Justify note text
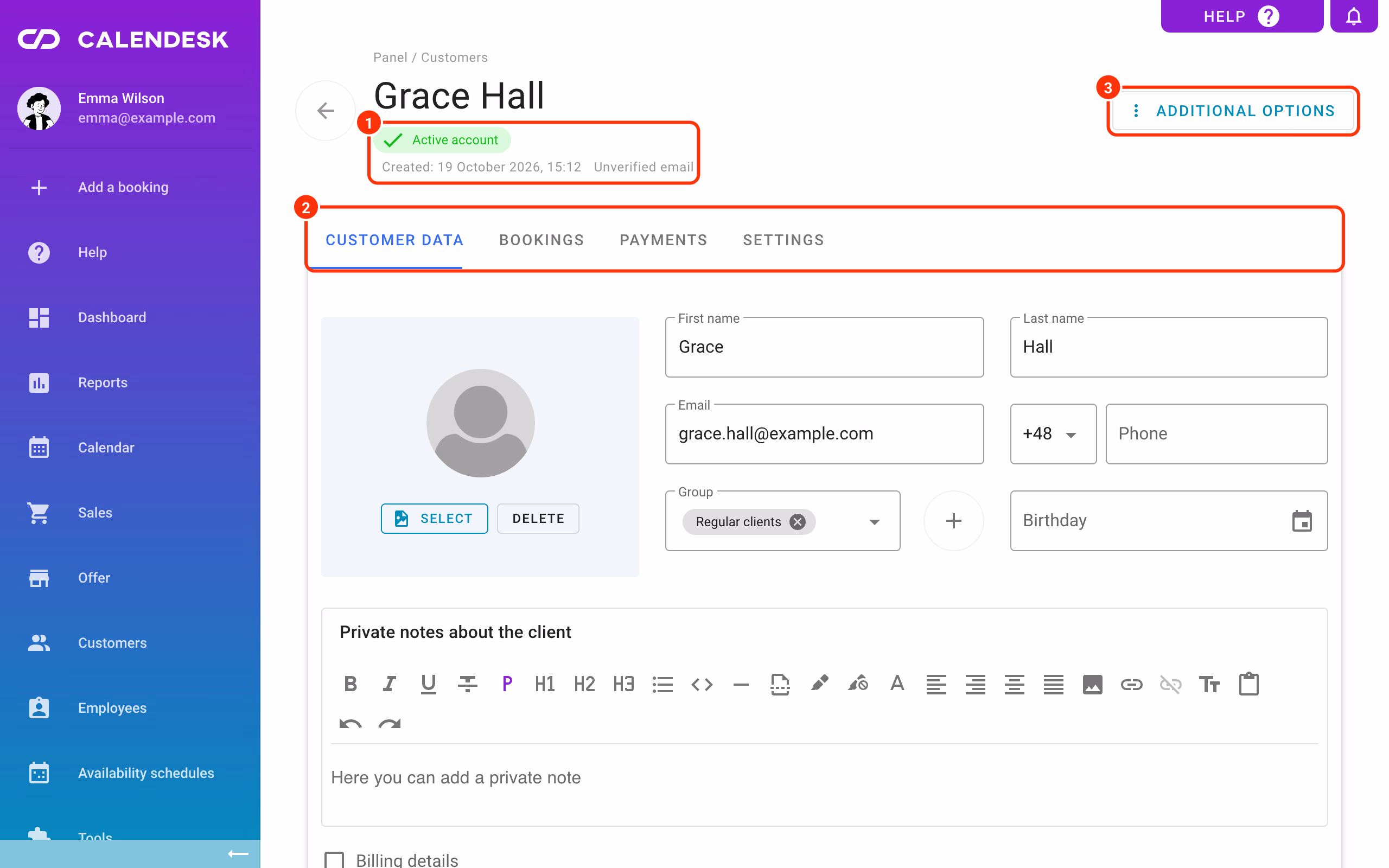Screen dimensions: 1389x868 point(1053,684)
